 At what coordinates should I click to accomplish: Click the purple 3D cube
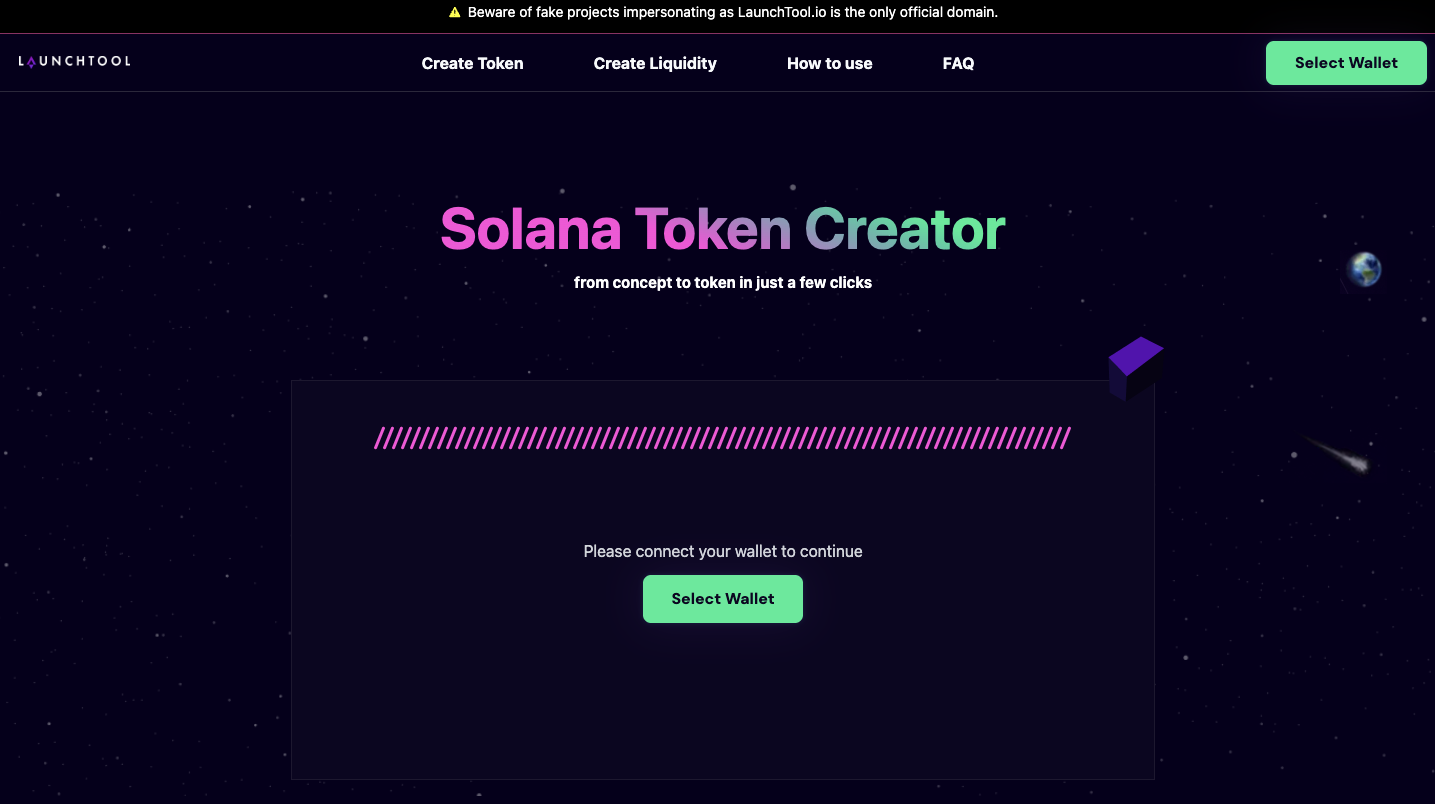[1136, 368]
